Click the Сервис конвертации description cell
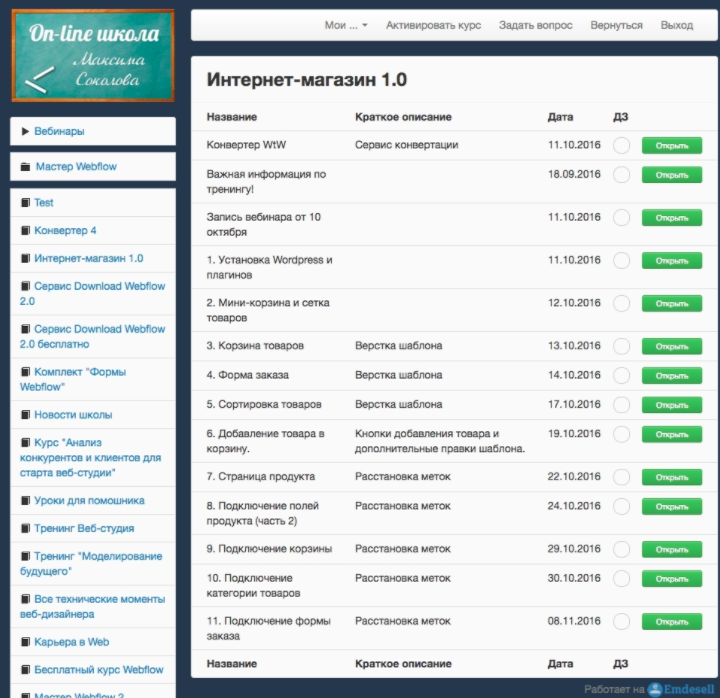The height and width of the screenshot is (698, 720). pos(406,145)
